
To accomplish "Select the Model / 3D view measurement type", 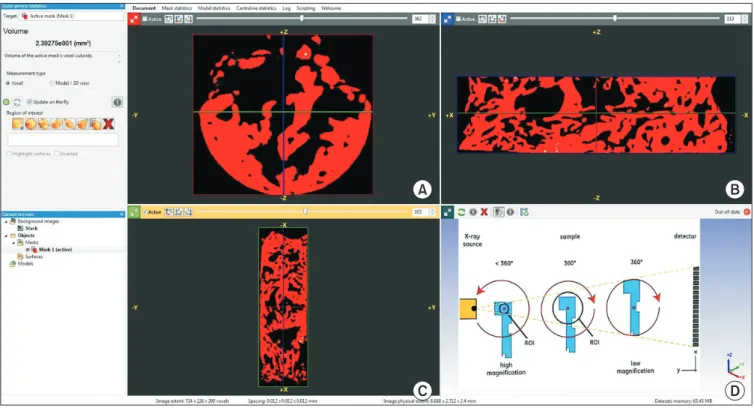I will [51, 83].
